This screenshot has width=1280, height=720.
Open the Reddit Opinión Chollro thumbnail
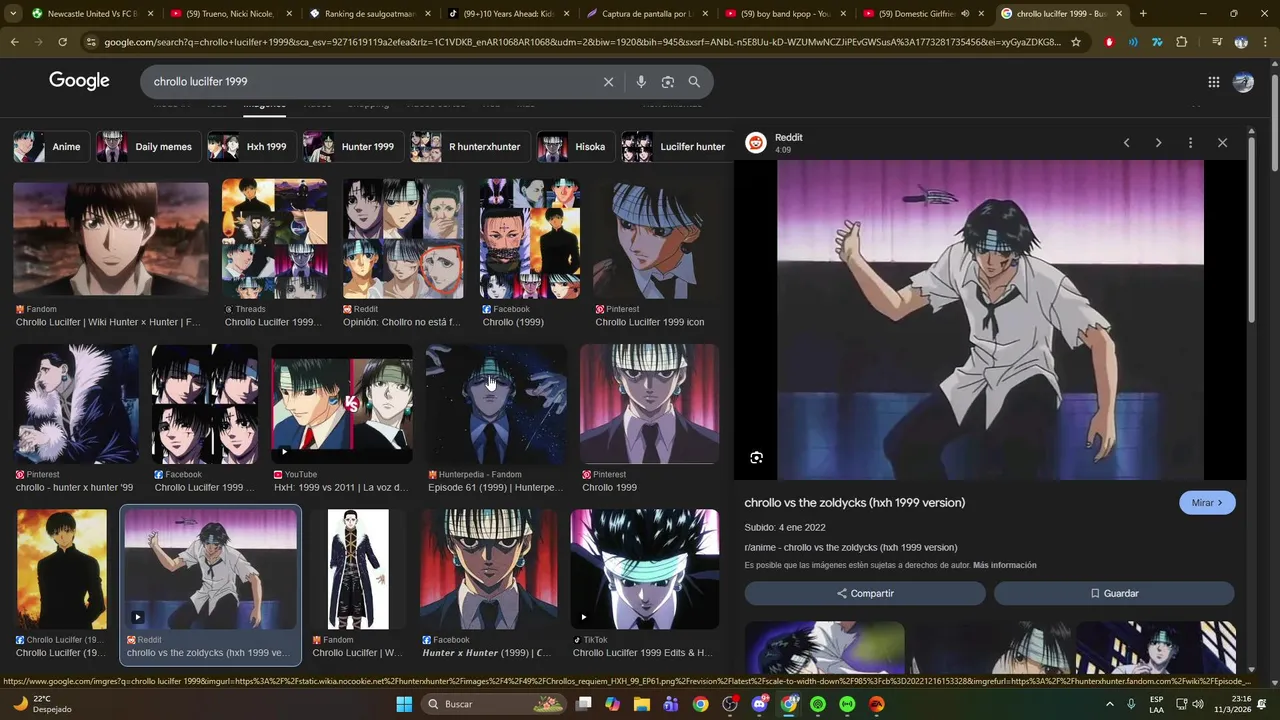(403, 239)
